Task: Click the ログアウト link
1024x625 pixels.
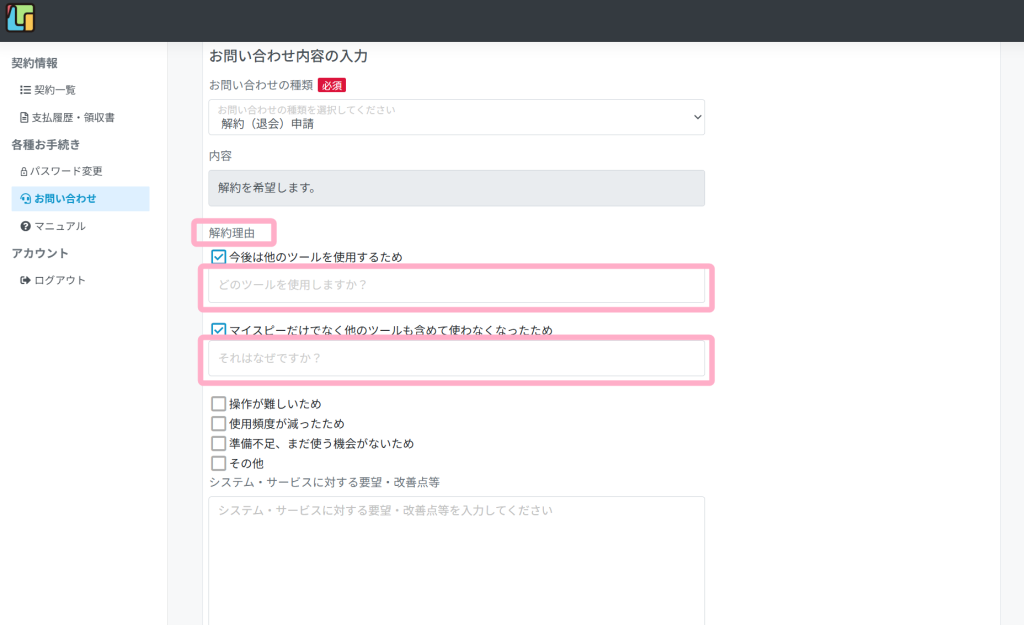Action: (60, 280)
